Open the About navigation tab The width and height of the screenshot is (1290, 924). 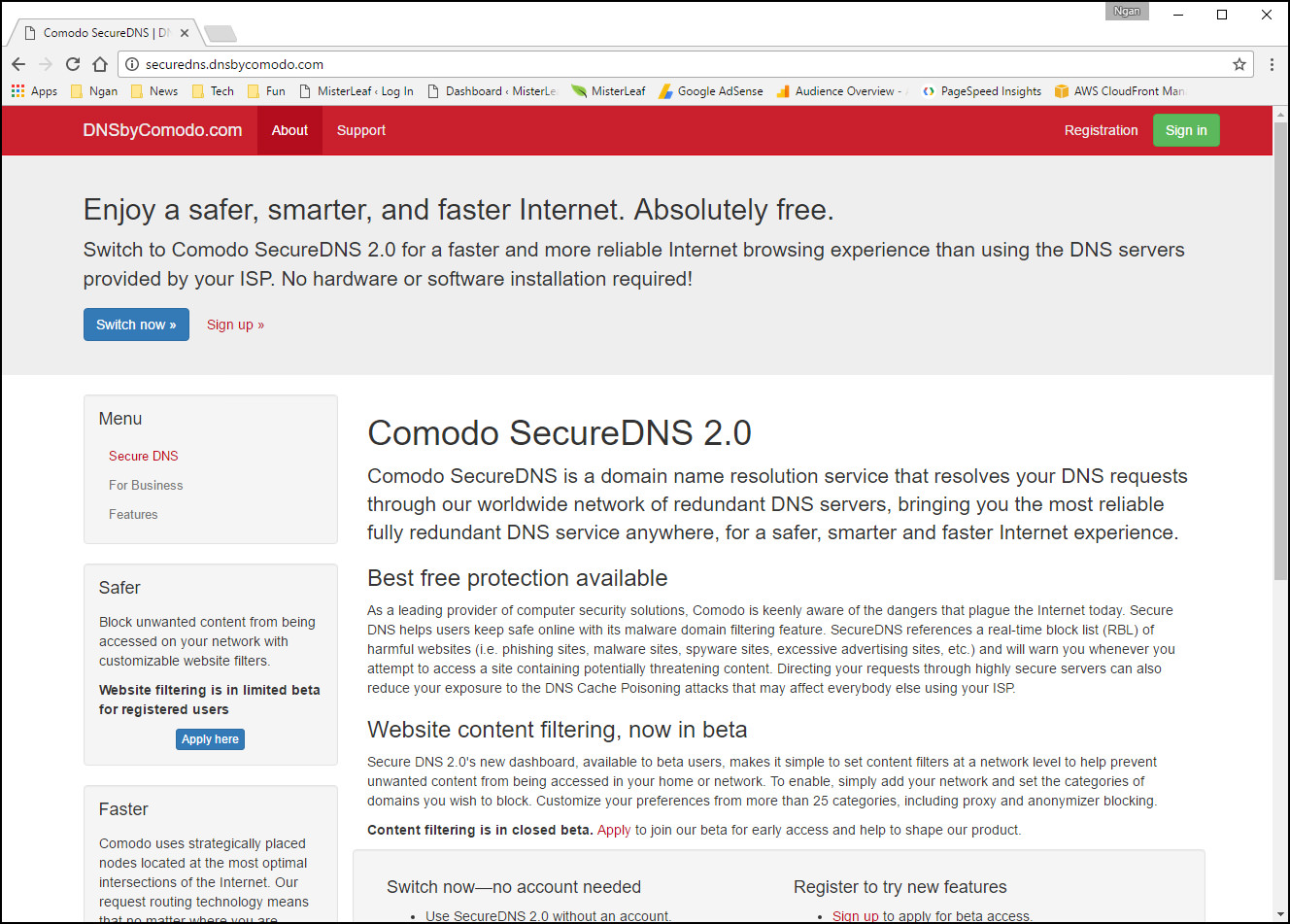[x=289, y=130]
